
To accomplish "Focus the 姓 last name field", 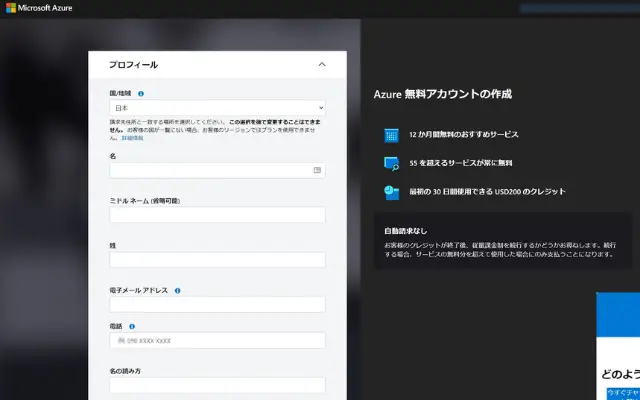I will point(217,260).
